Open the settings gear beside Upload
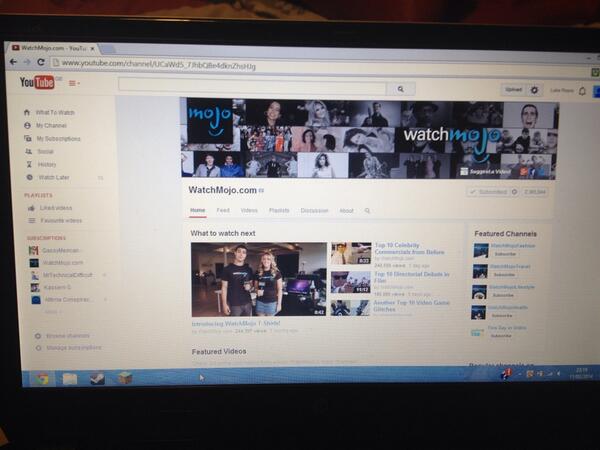Viewport: 600px width, 450px height. click(534, 90)
